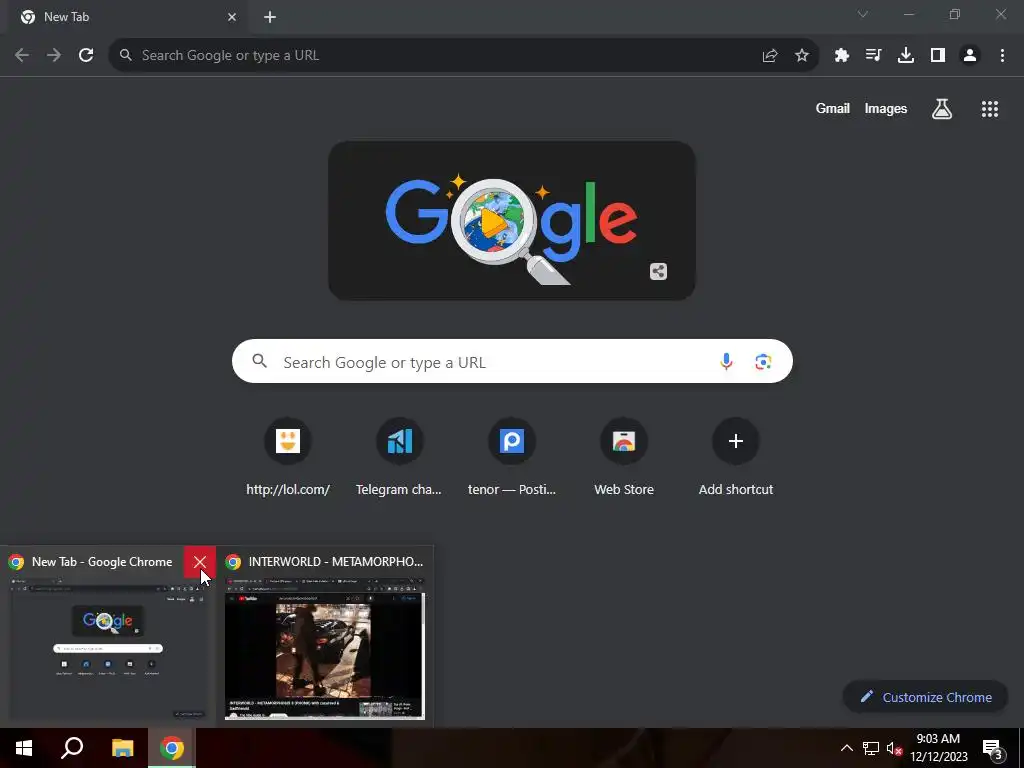Close New Tab window preview
This screenshot has height=768, width=1024.
200,562
